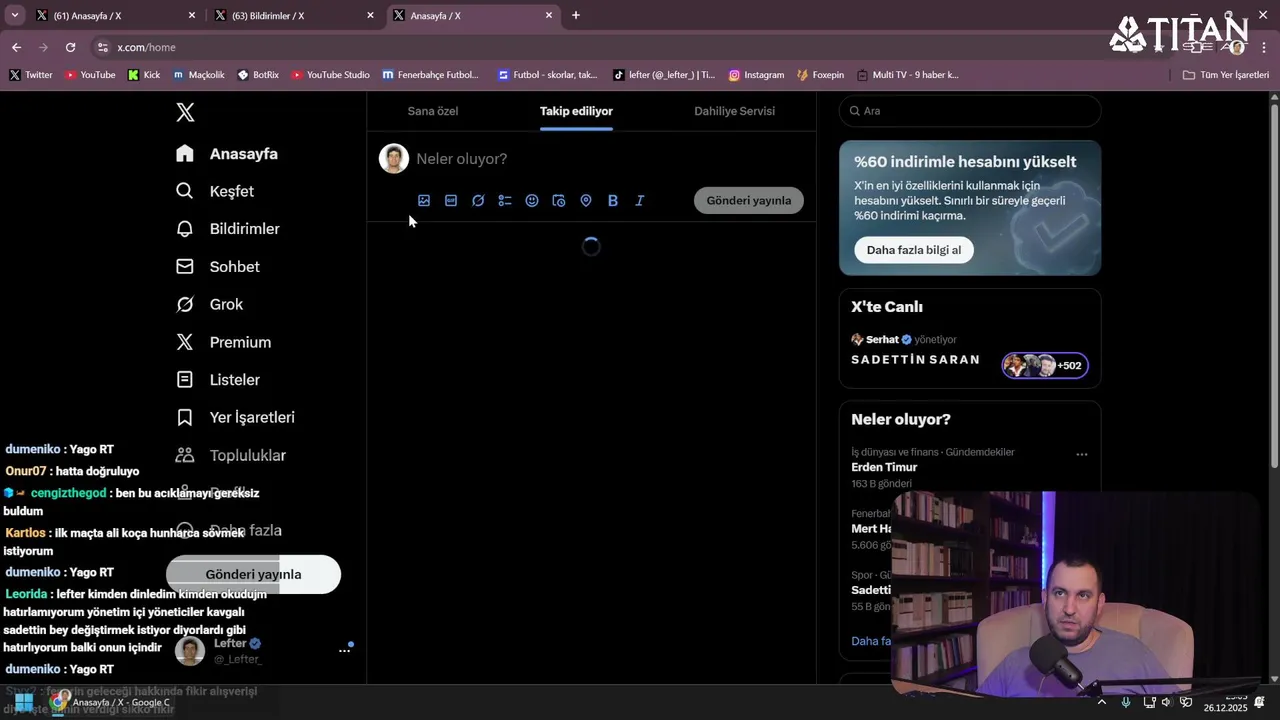Screen dimensions: 1280x720
Task: Open emoji picker in composer
Action: coord(532,201)
